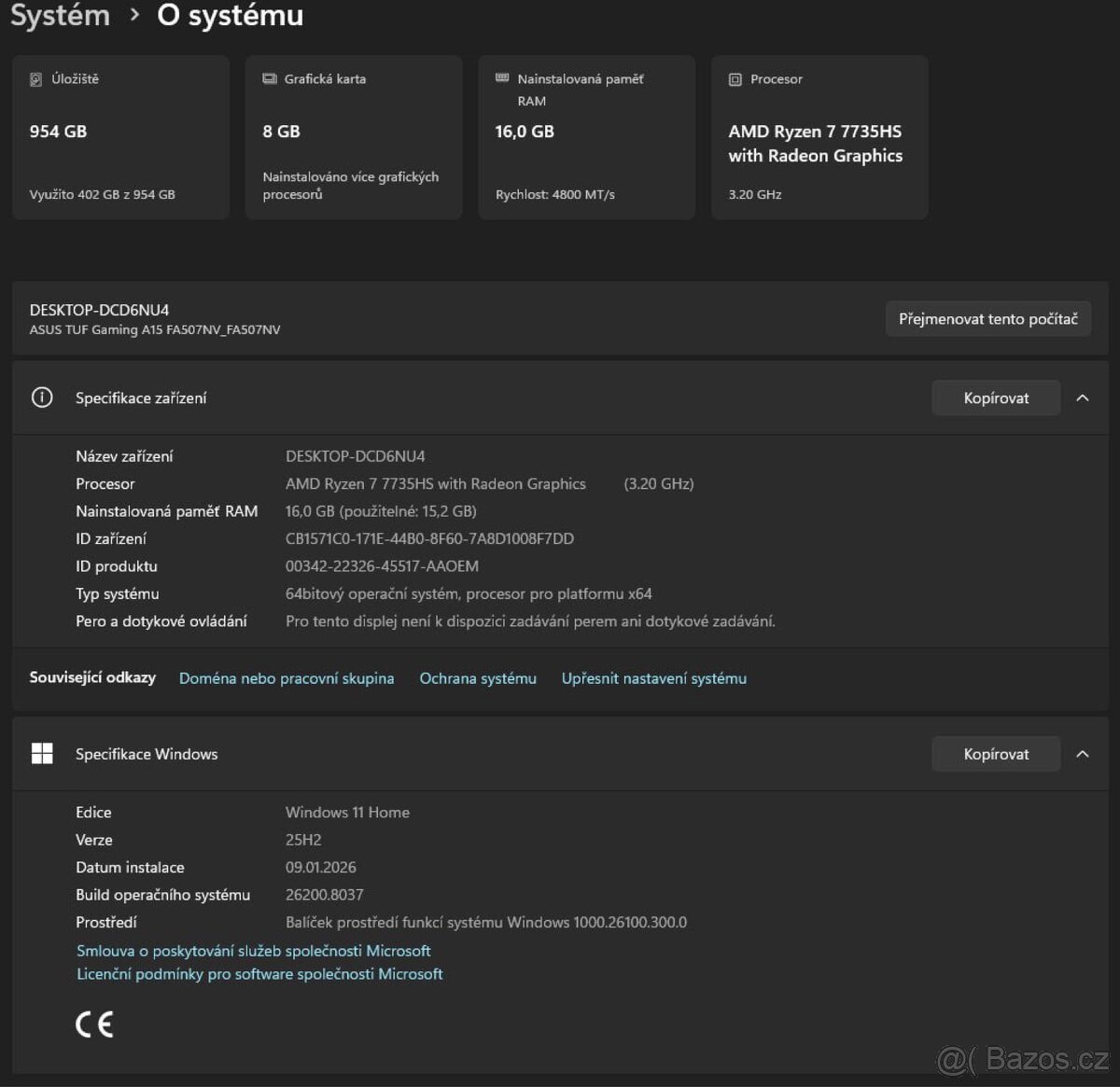Copy Windows specifications with Kopírovat
1120x1087 pixels.
996,754
